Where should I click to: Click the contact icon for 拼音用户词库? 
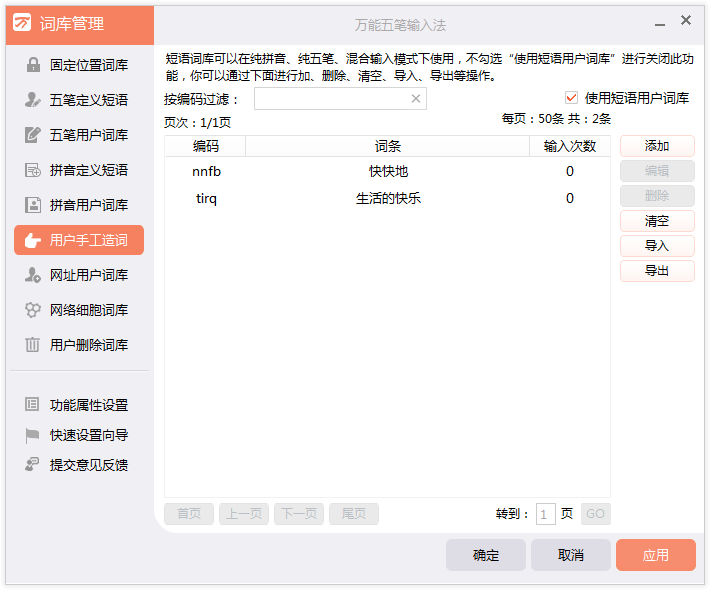32,205
